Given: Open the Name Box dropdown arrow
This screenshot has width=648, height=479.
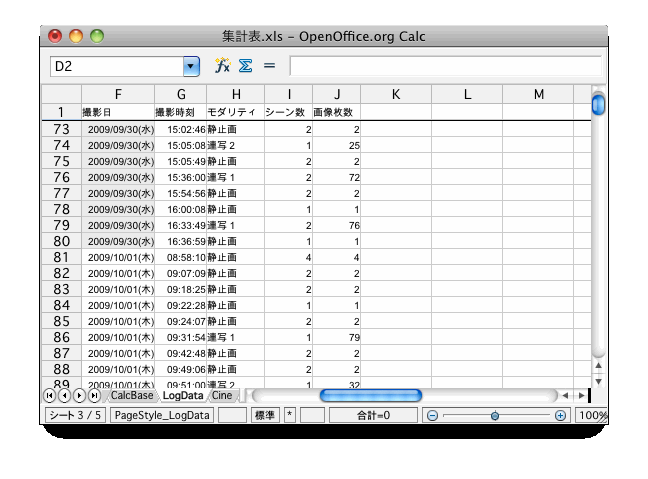Looking at the screenshot, I should pos(191,66).
